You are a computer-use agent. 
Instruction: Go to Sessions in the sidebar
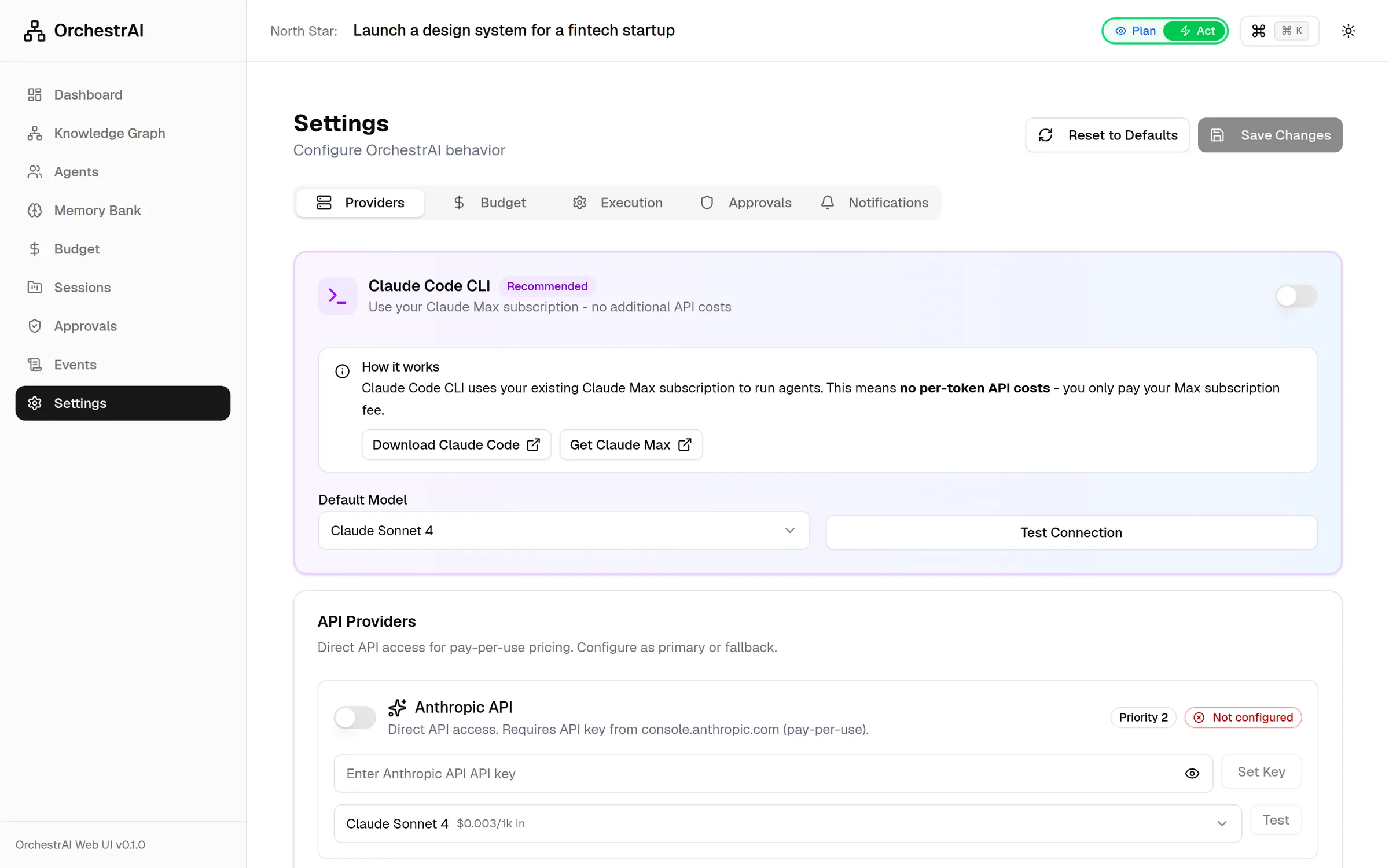click(123, 288)
